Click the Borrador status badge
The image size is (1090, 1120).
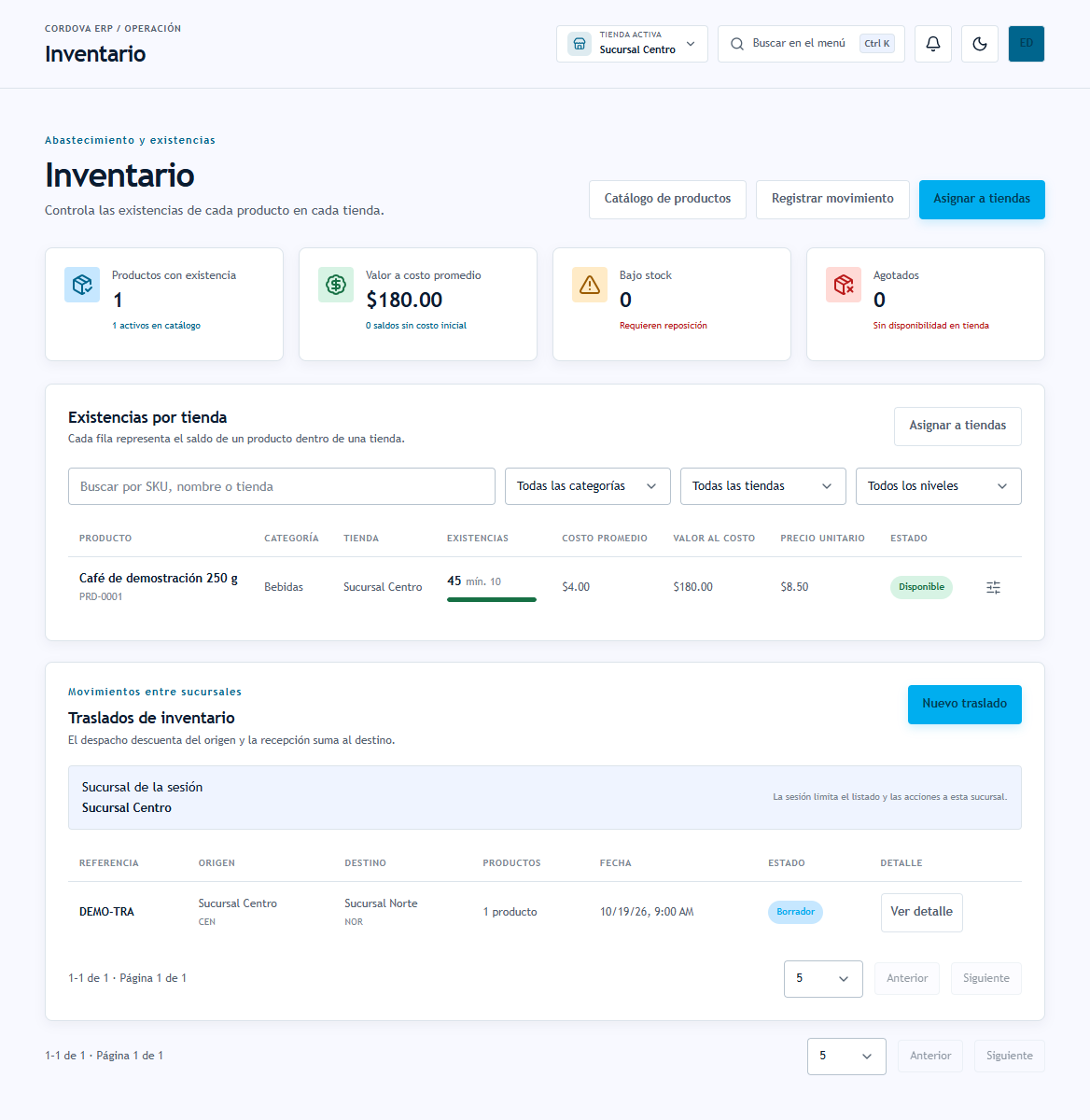point(795,912)
